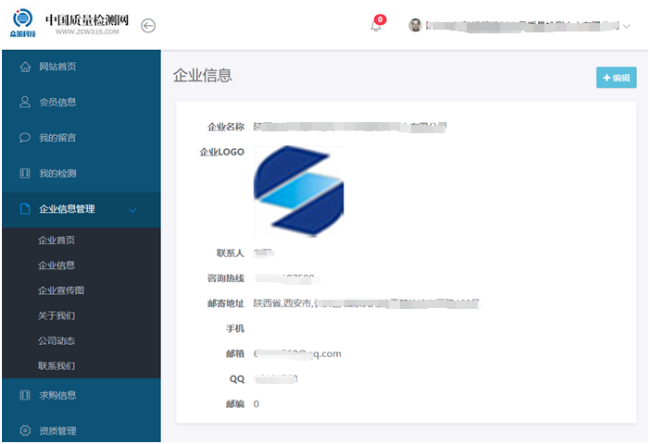This screenshot has height=444, width=650.
Task: Open 联系我们 in the sidebar
Action: coord(56,366)
